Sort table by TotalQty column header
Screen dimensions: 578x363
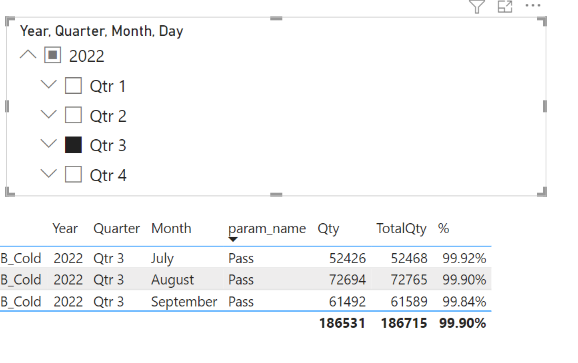(x=401, y=229)
